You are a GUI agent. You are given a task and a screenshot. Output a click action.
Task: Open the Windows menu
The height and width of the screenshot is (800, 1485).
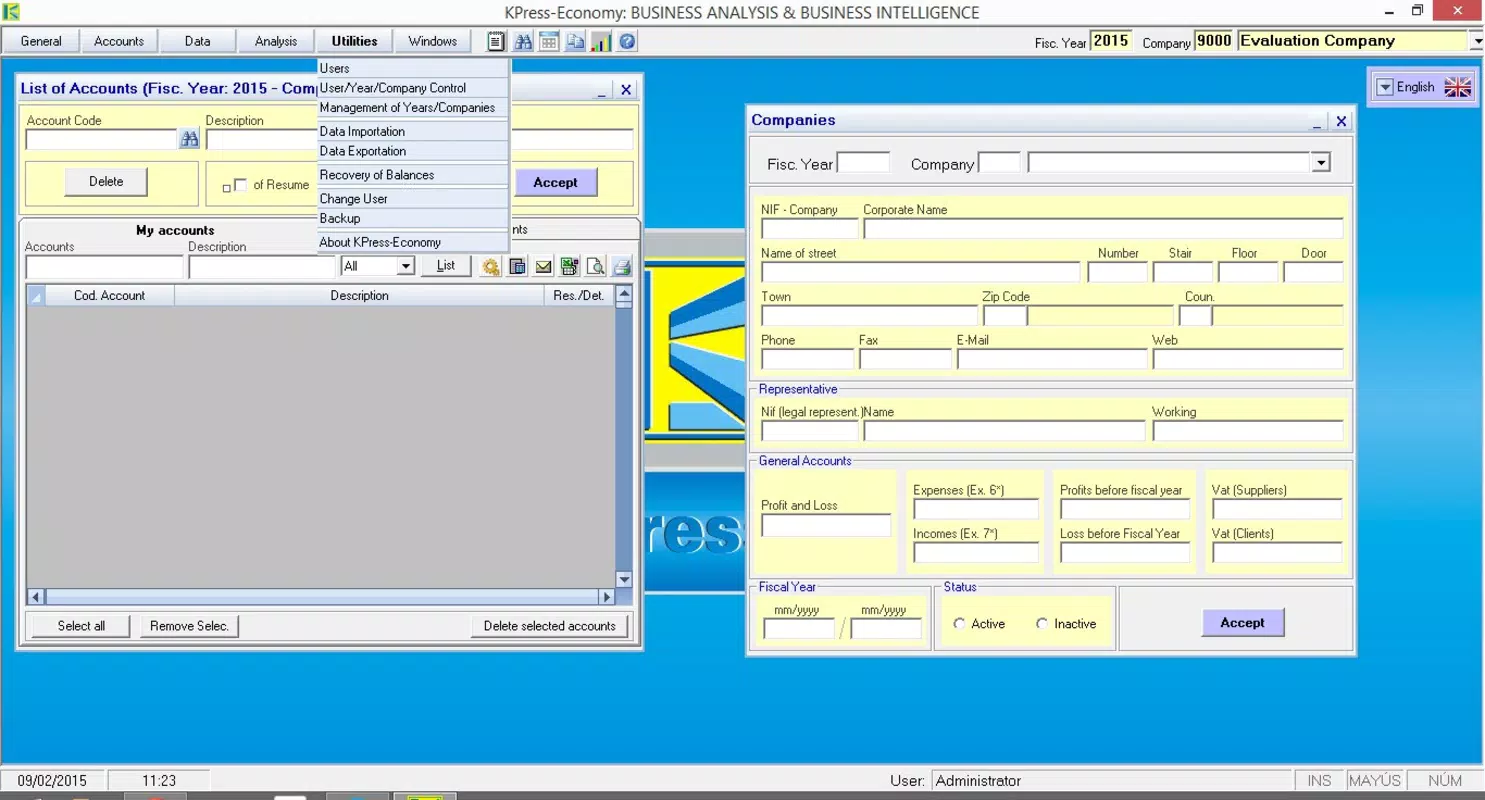tap(432, 41)
